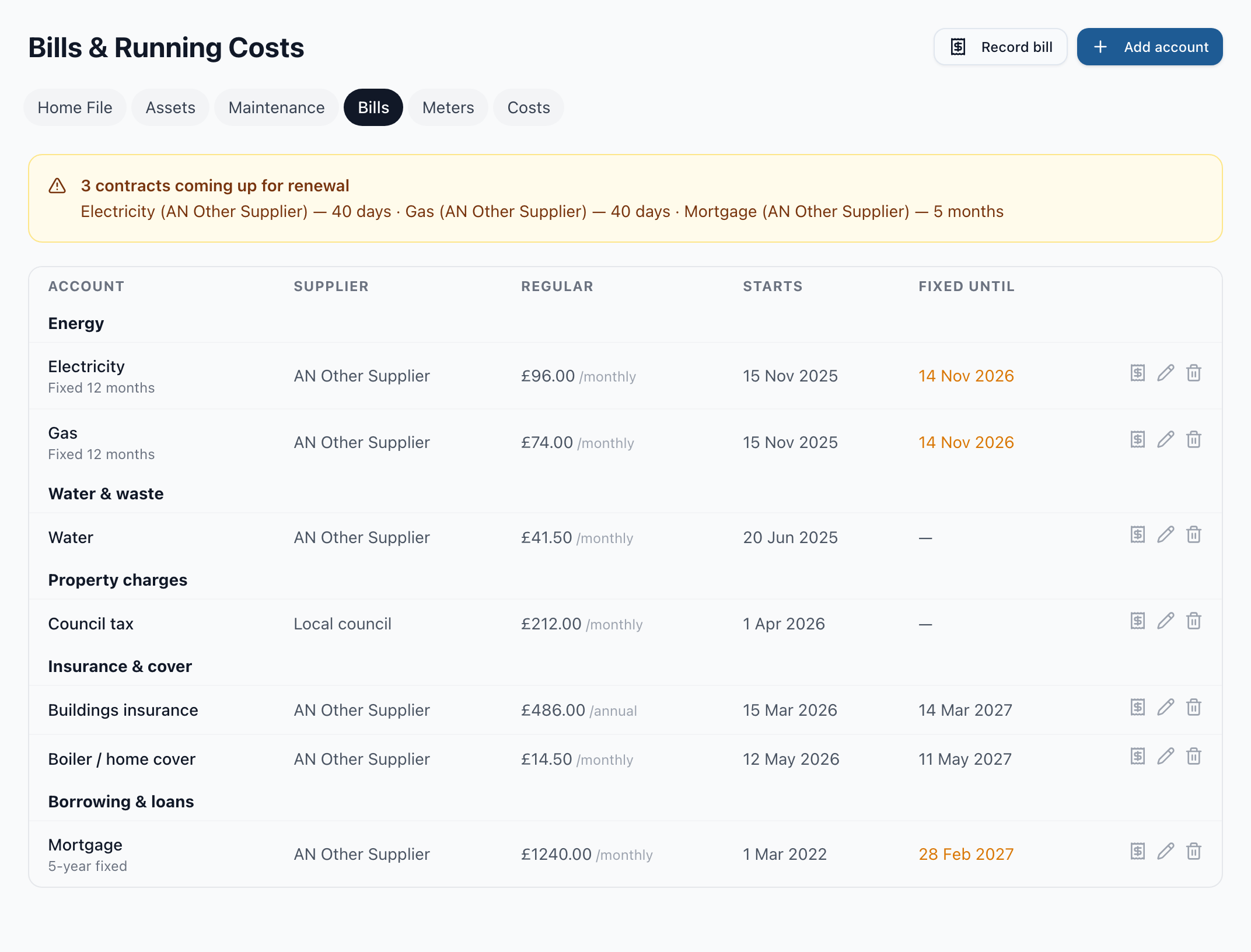The height and width of the screenshot is (952, 1251).
Task: Switch to the Assets tab
Action: click(x=170, y=107)
